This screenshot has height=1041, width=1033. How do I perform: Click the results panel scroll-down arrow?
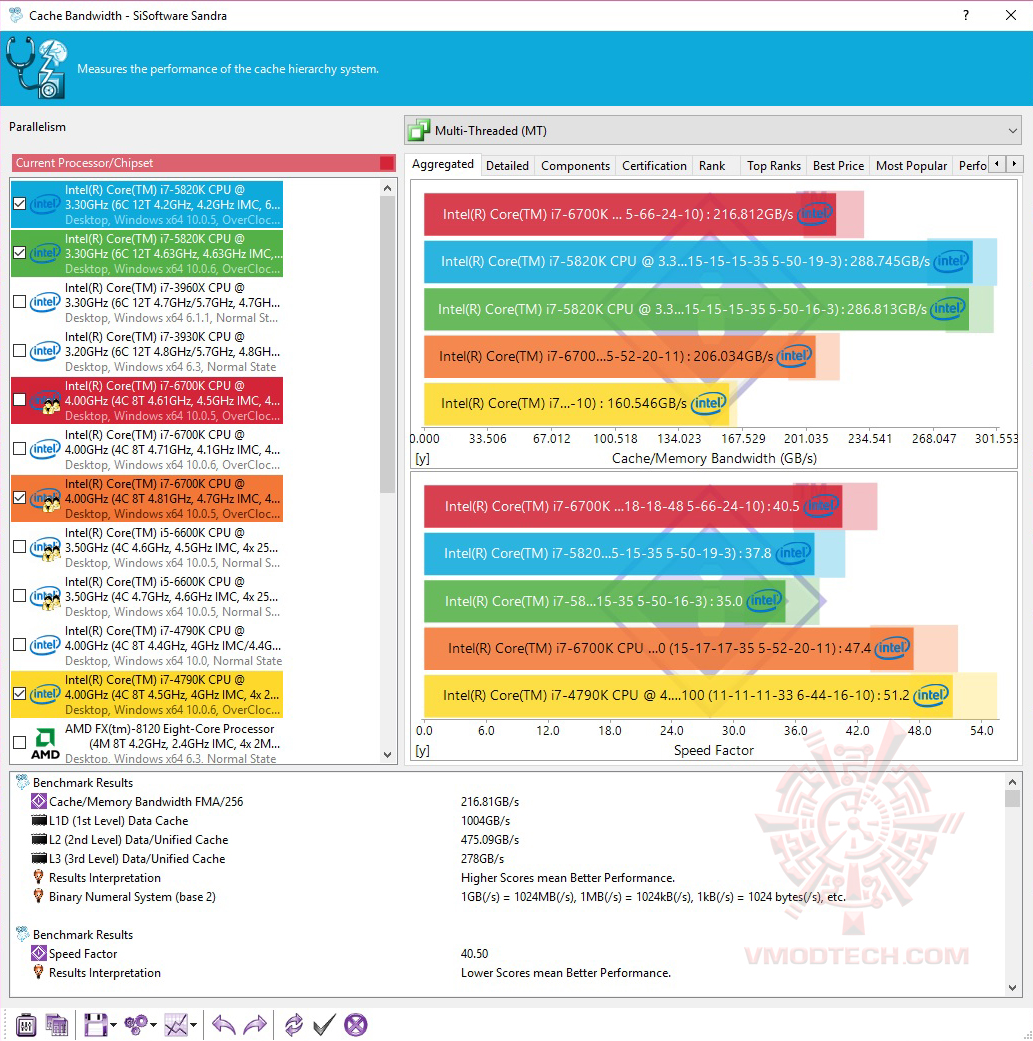(1012, 988)
